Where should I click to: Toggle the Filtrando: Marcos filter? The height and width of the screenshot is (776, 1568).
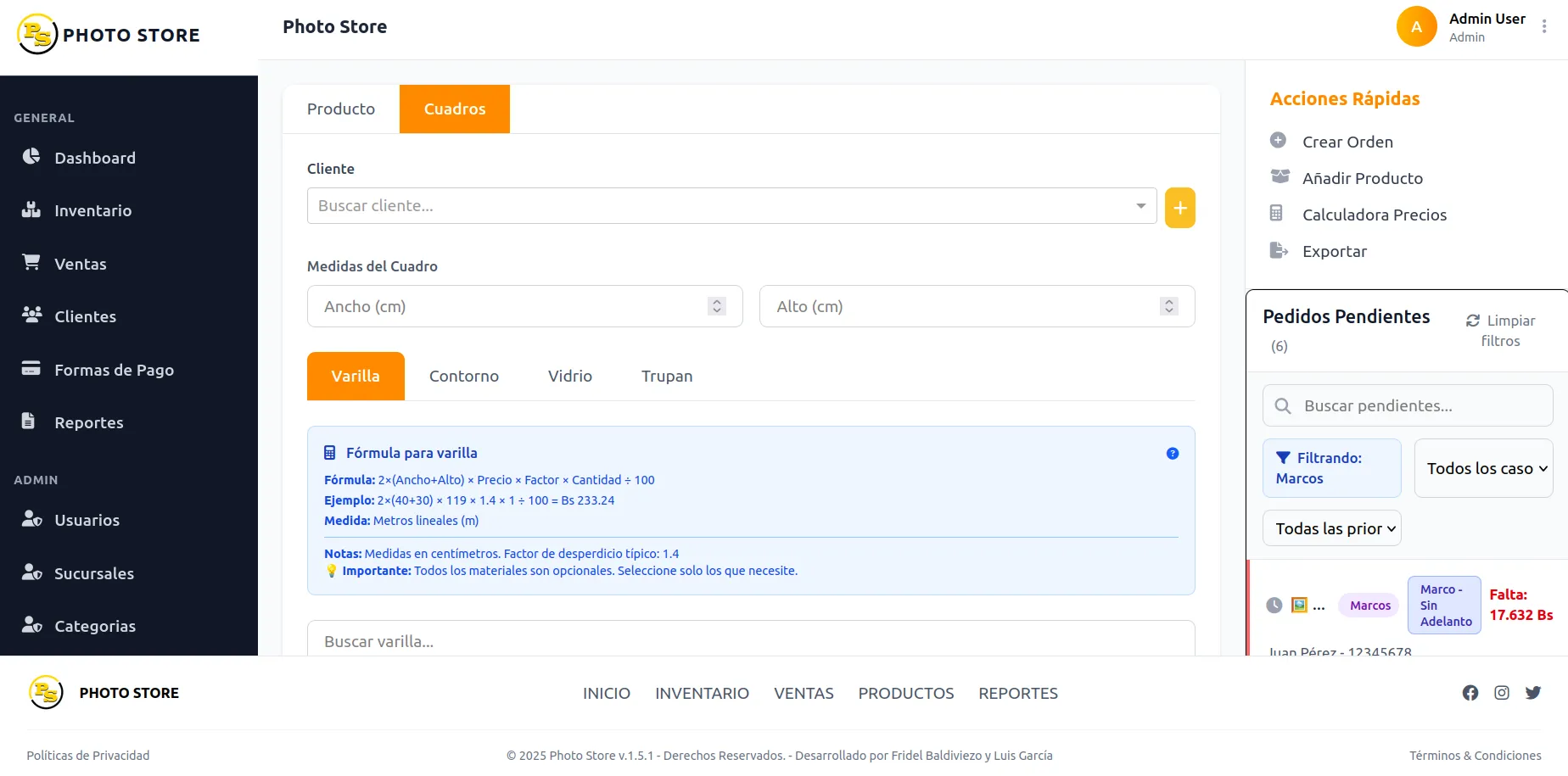point(1331,468)
